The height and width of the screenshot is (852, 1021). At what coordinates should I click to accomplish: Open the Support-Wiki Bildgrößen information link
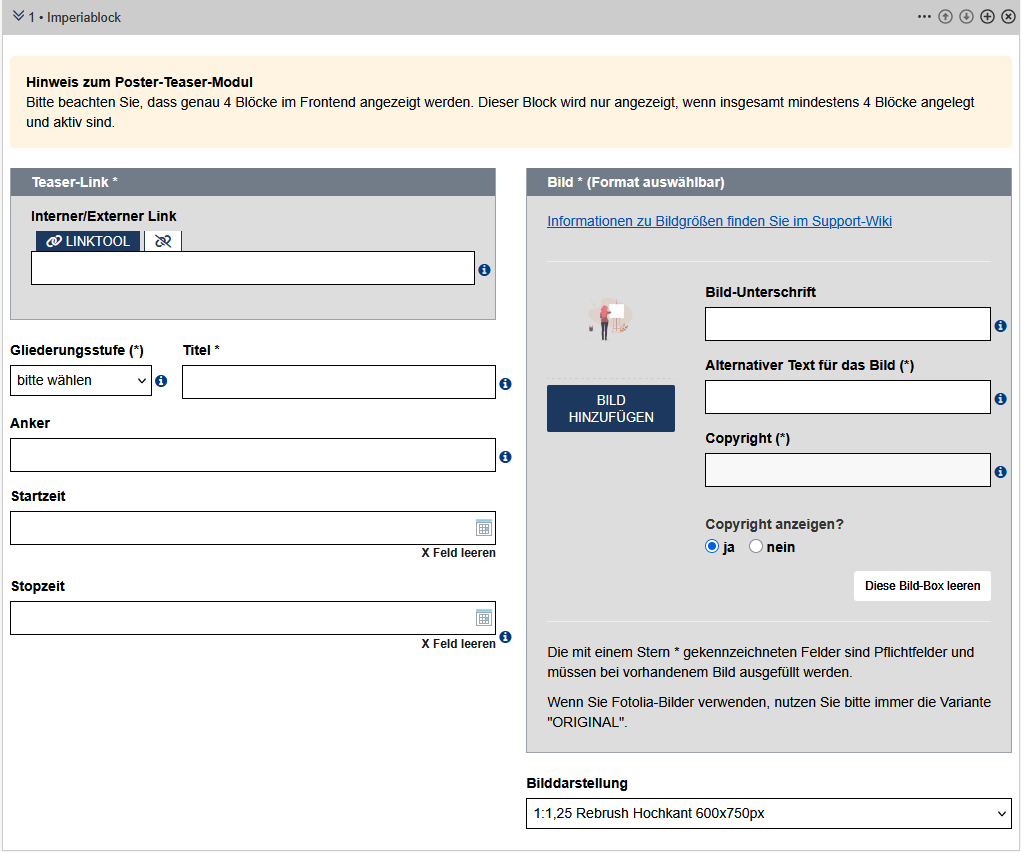click(x=719, y=221)
